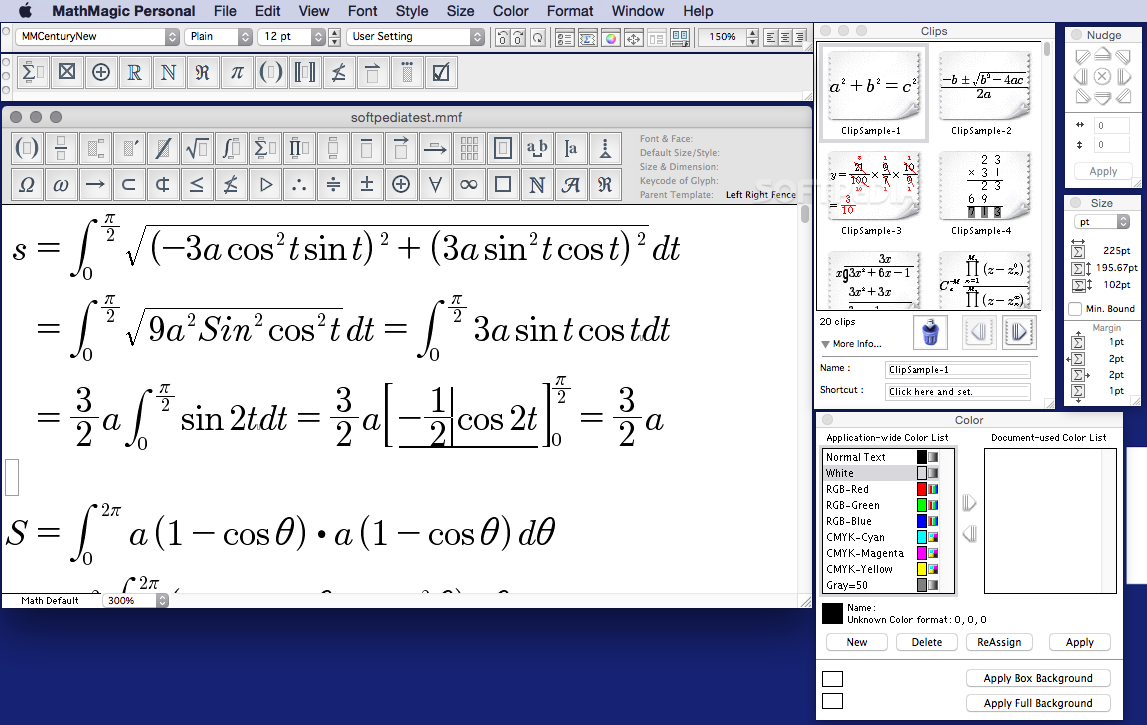Enable the Min. Bound checkbox
The width and height of the screenshot is (1147, 725).
pyautogui.click(x=1075, y=309)
